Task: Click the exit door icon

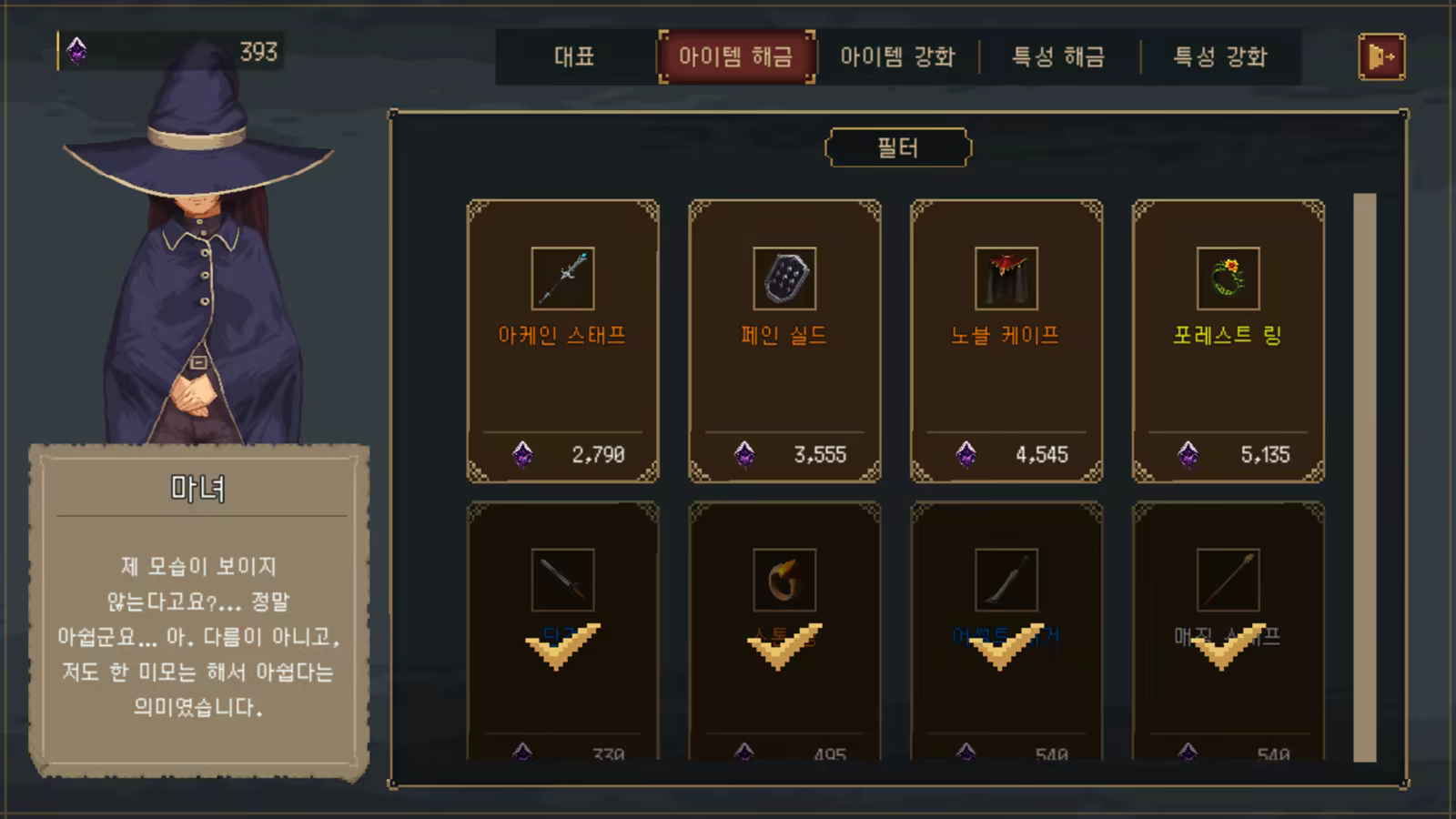Action: click(1381, 56)
